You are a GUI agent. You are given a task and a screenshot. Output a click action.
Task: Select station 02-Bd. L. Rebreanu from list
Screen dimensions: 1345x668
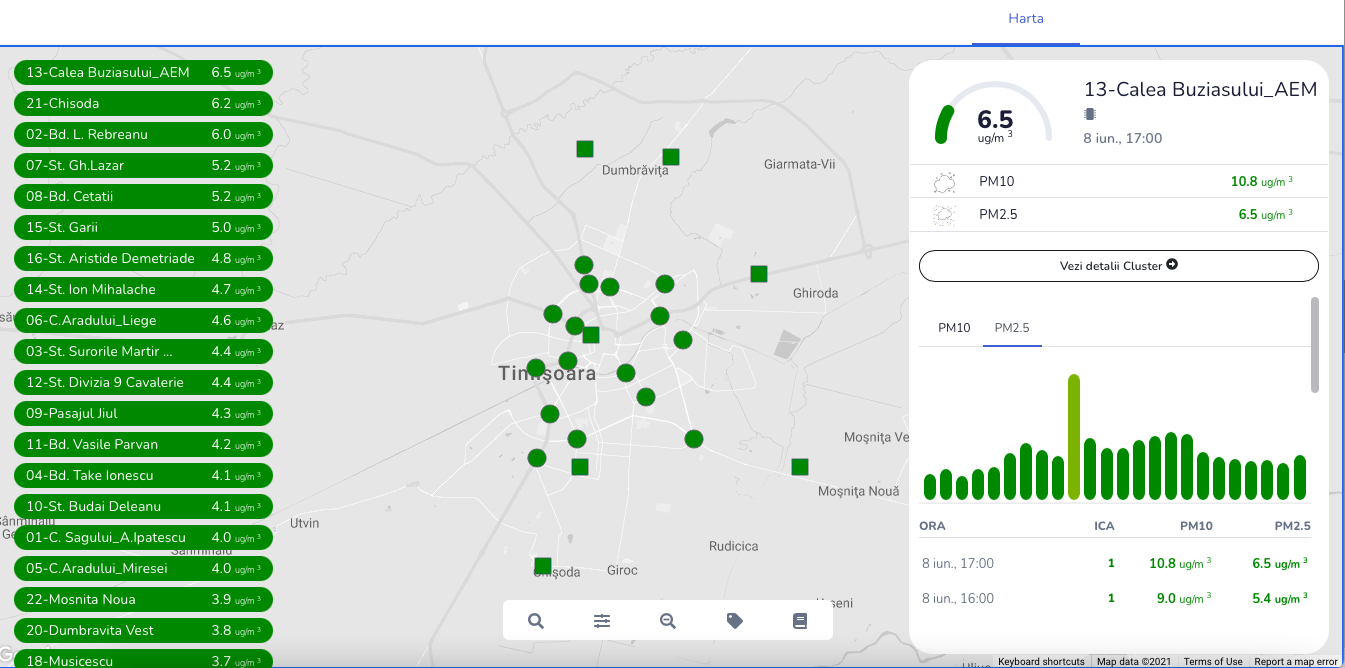point(143,134)
